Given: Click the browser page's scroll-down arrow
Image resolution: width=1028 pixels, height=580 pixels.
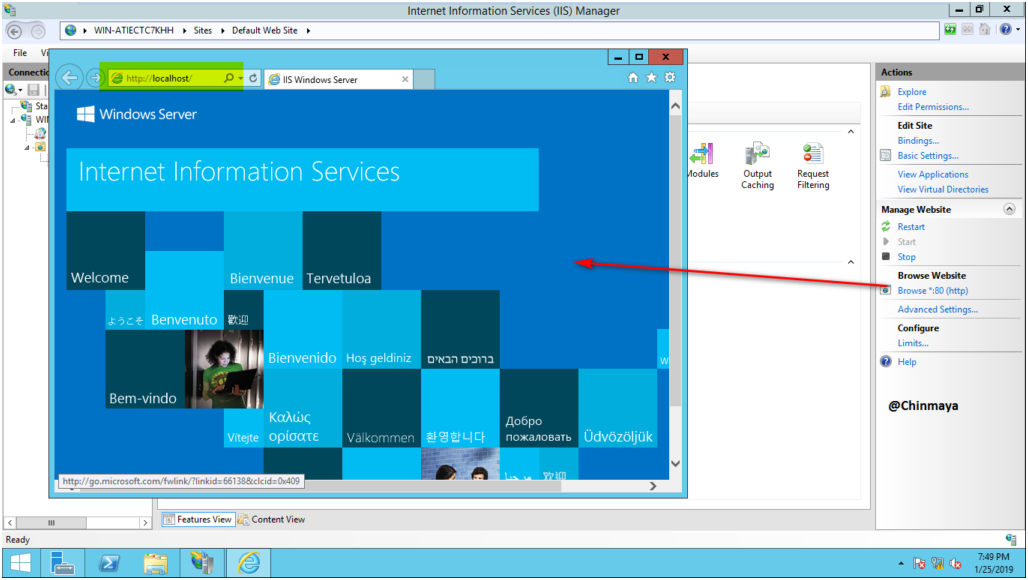Looking at the screenshot, I should tap(675, 463).
